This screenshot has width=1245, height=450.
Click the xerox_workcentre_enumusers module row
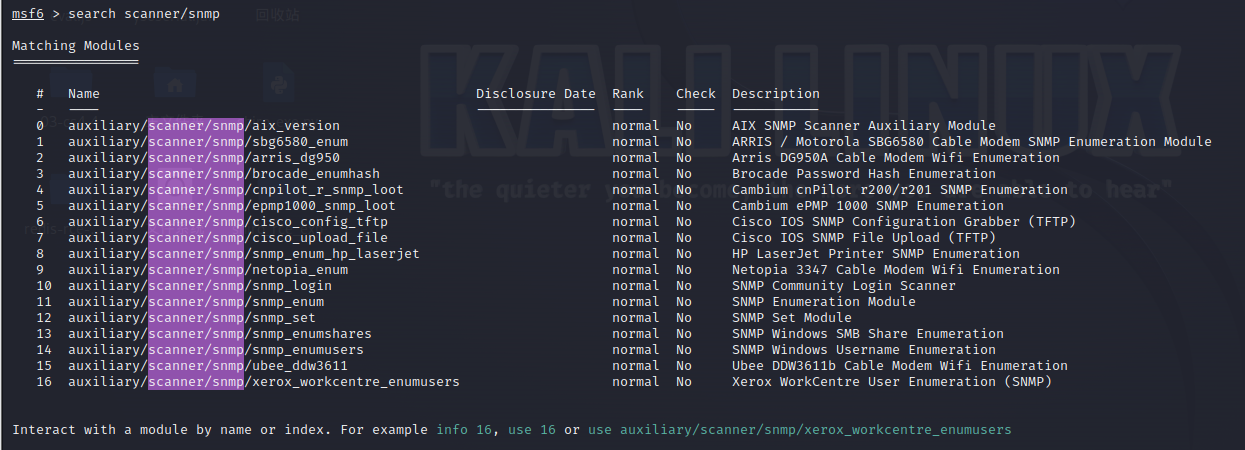(x=263, y=382)
